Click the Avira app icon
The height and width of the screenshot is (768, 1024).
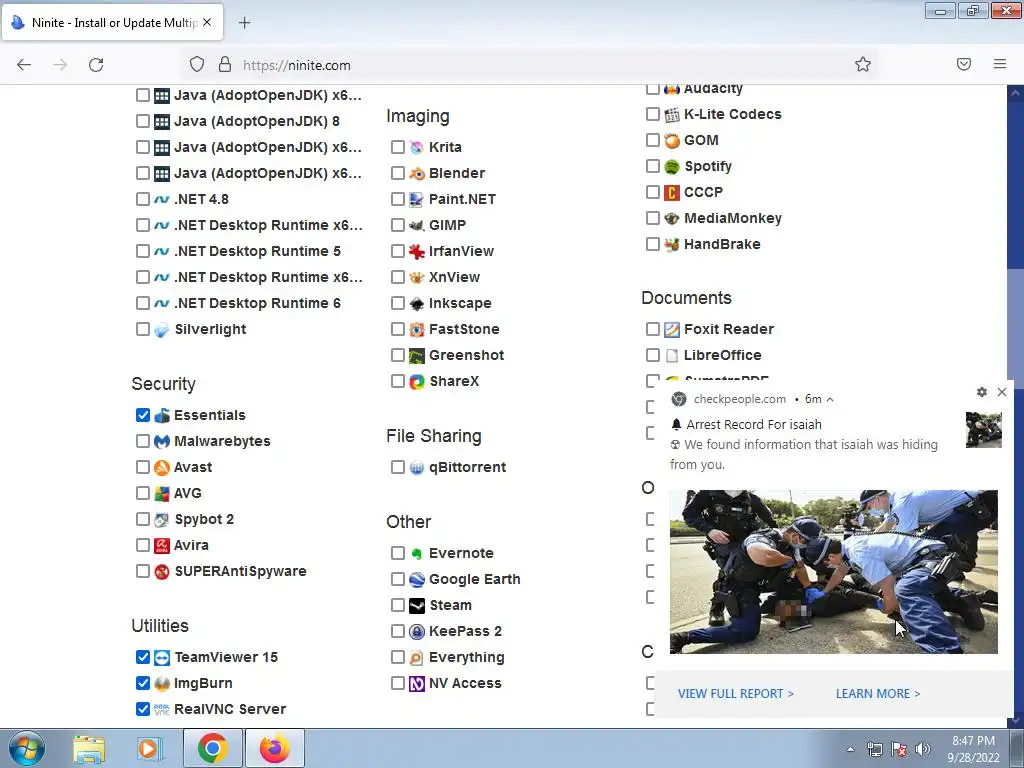pyautogui.click(x=162, y=545)
